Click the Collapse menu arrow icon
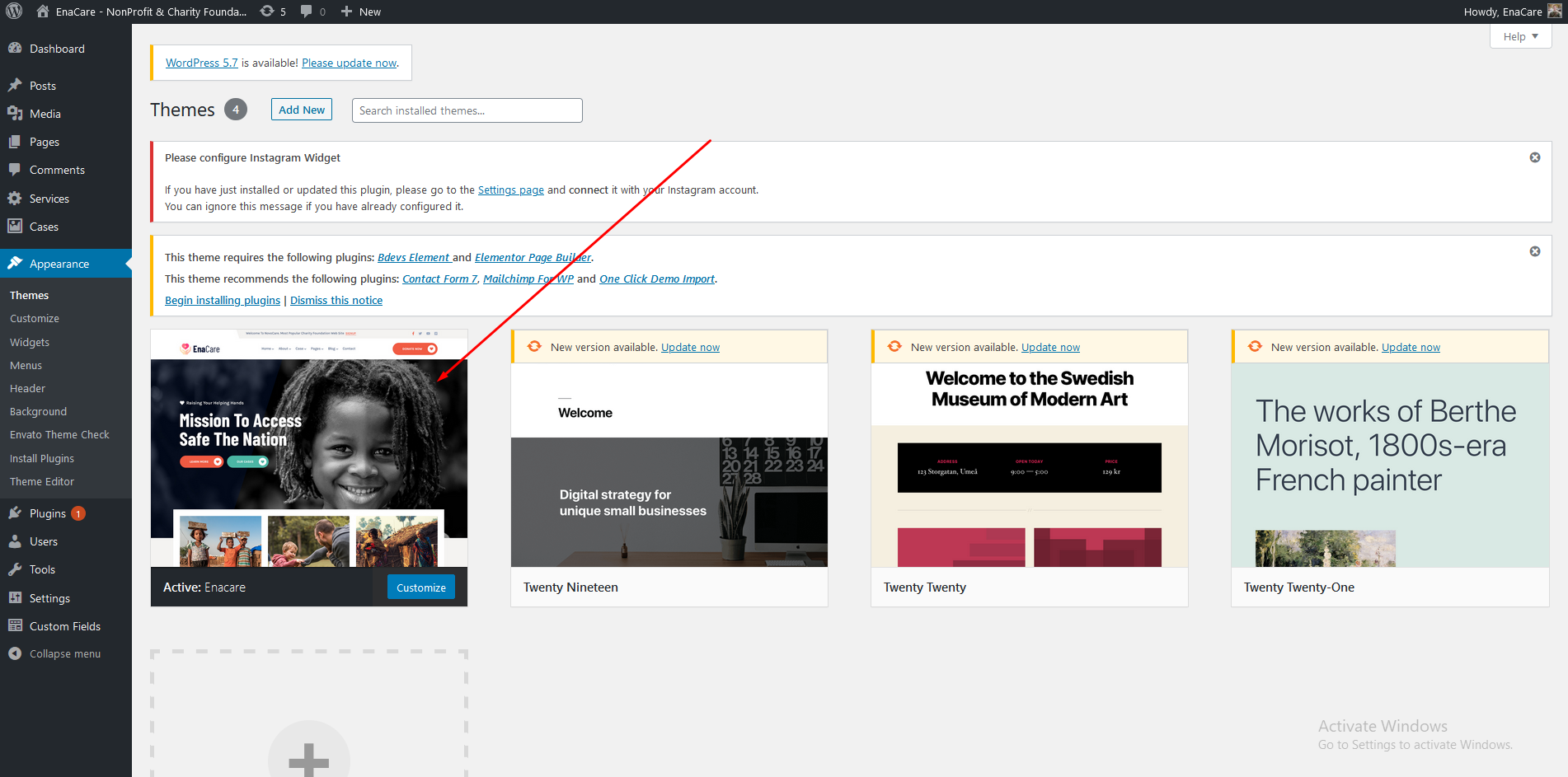 pyautogui.click(x=15, y=653)
